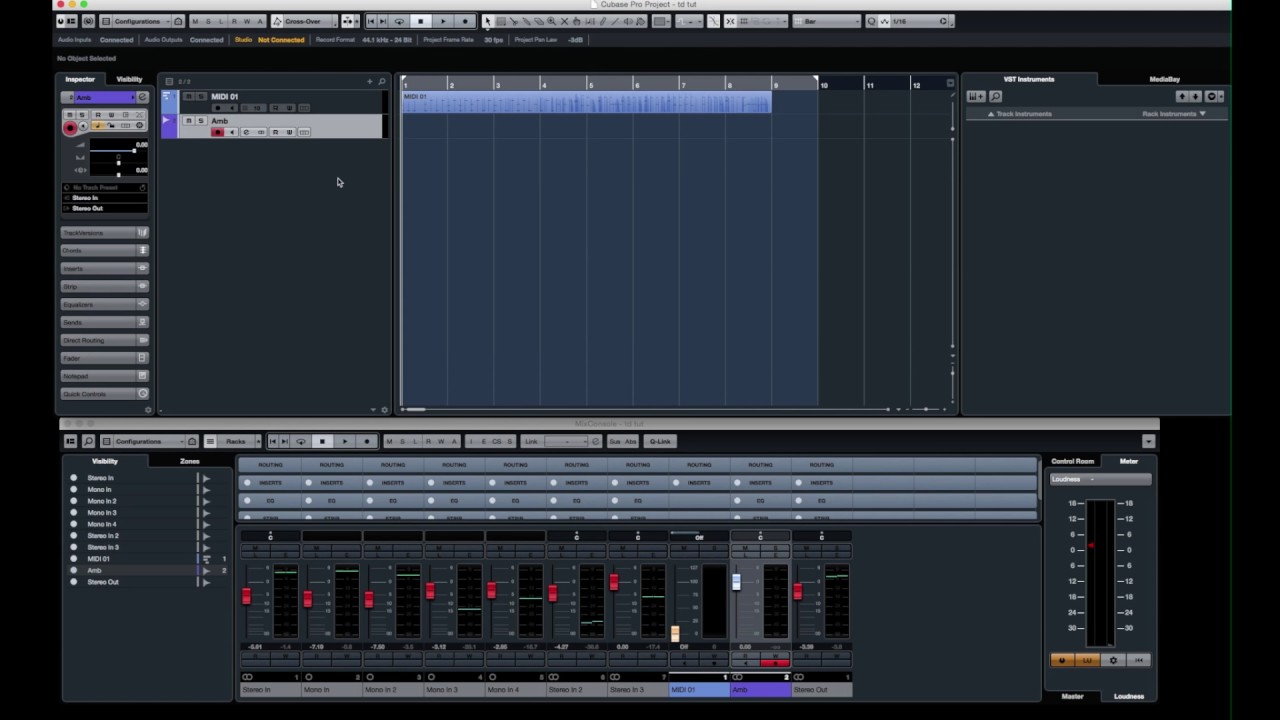Adjust the Stereo Out channel fader
The width and height of the screenshot is (1280, 720).
(797, 592)
